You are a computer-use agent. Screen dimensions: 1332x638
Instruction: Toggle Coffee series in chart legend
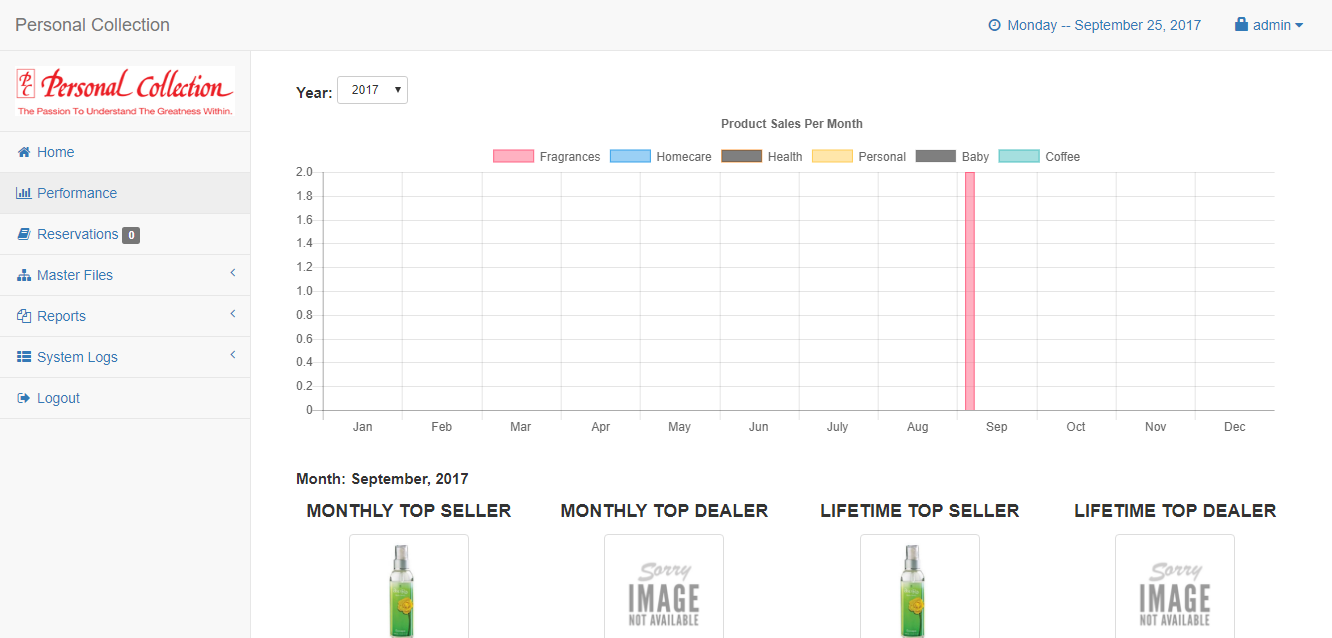[x=1040, y=156]
